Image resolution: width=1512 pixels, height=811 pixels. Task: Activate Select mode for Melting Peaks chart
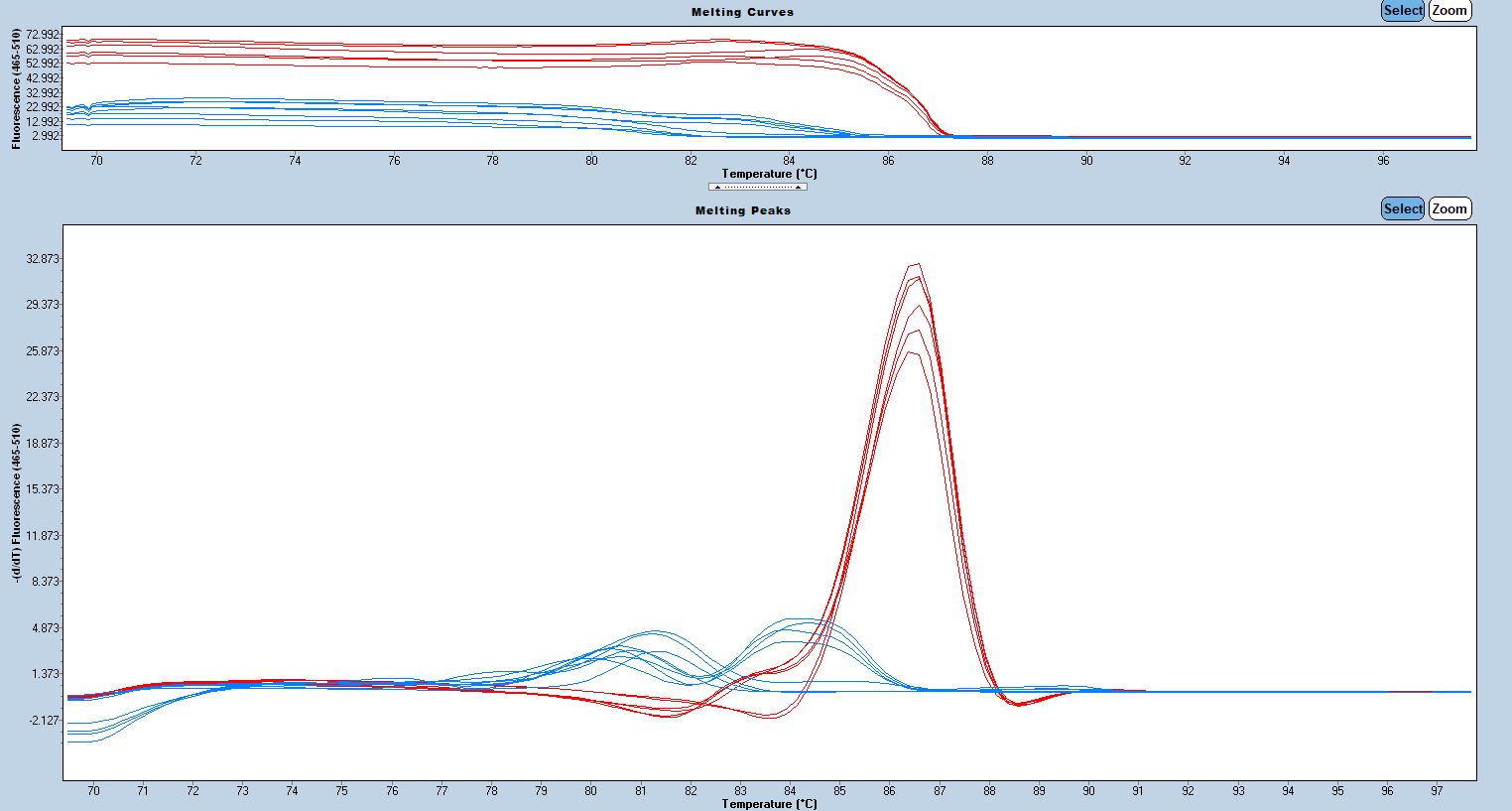coord(1403,208)
